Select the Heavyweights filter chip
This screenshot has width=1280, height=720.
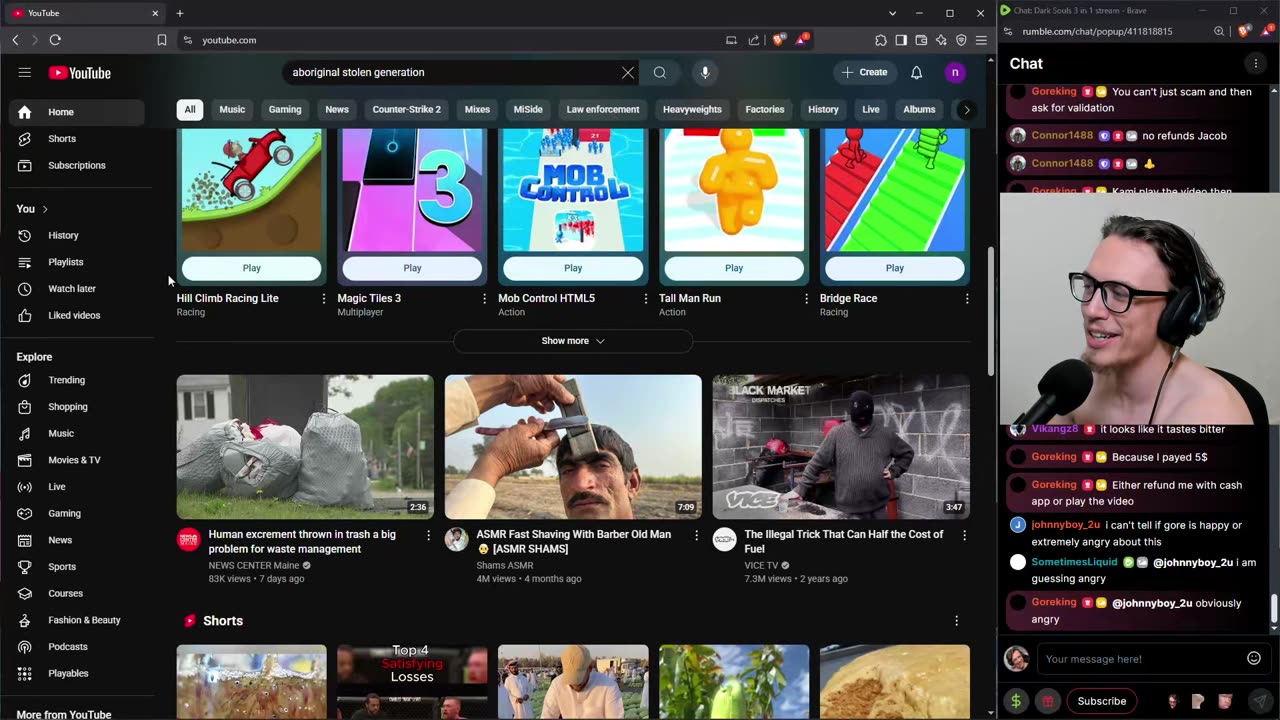692,110
